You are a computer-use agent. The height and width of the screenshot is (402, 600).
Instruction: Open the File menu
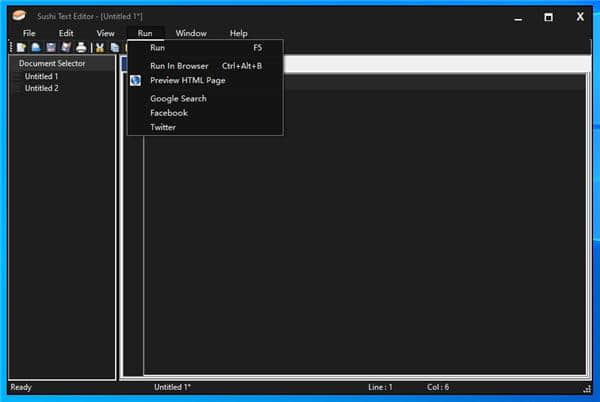[x=29, y=33]
